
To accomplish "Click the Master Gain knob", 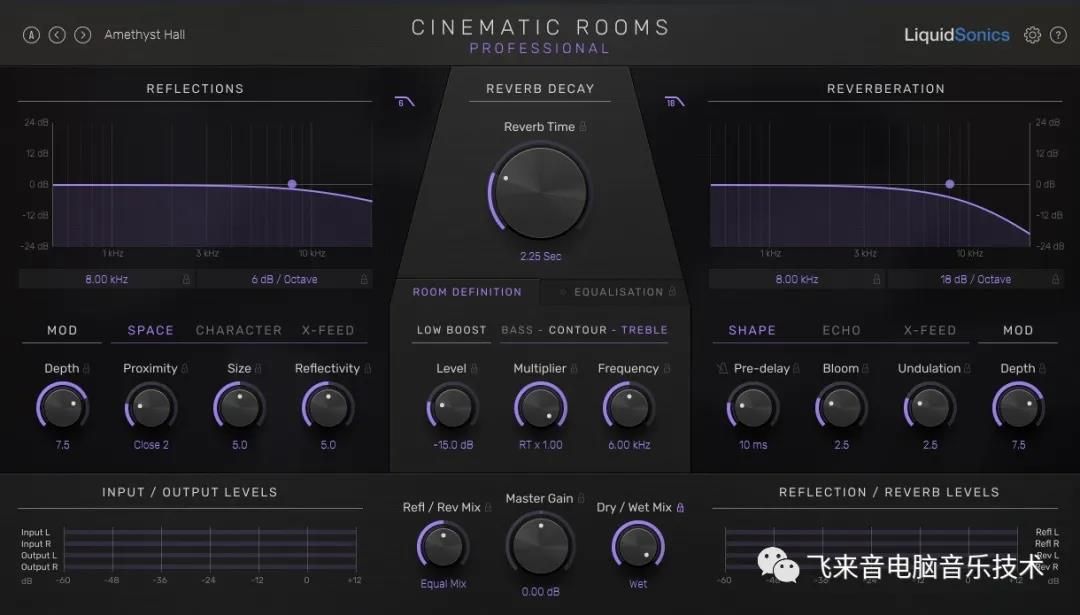I will click(x=541, y=544).
